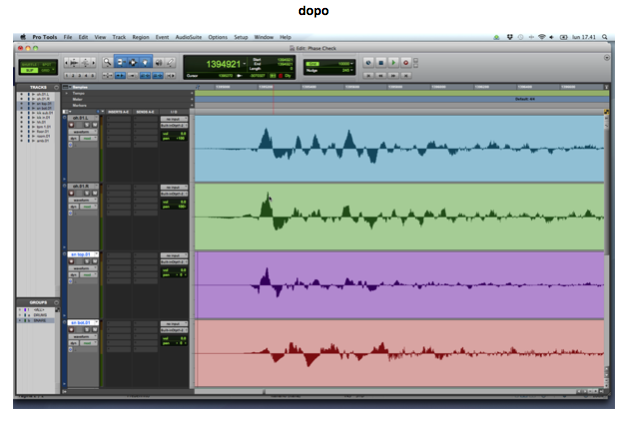
Task: Click the Wi-Fi status icon
Action: 542,37
